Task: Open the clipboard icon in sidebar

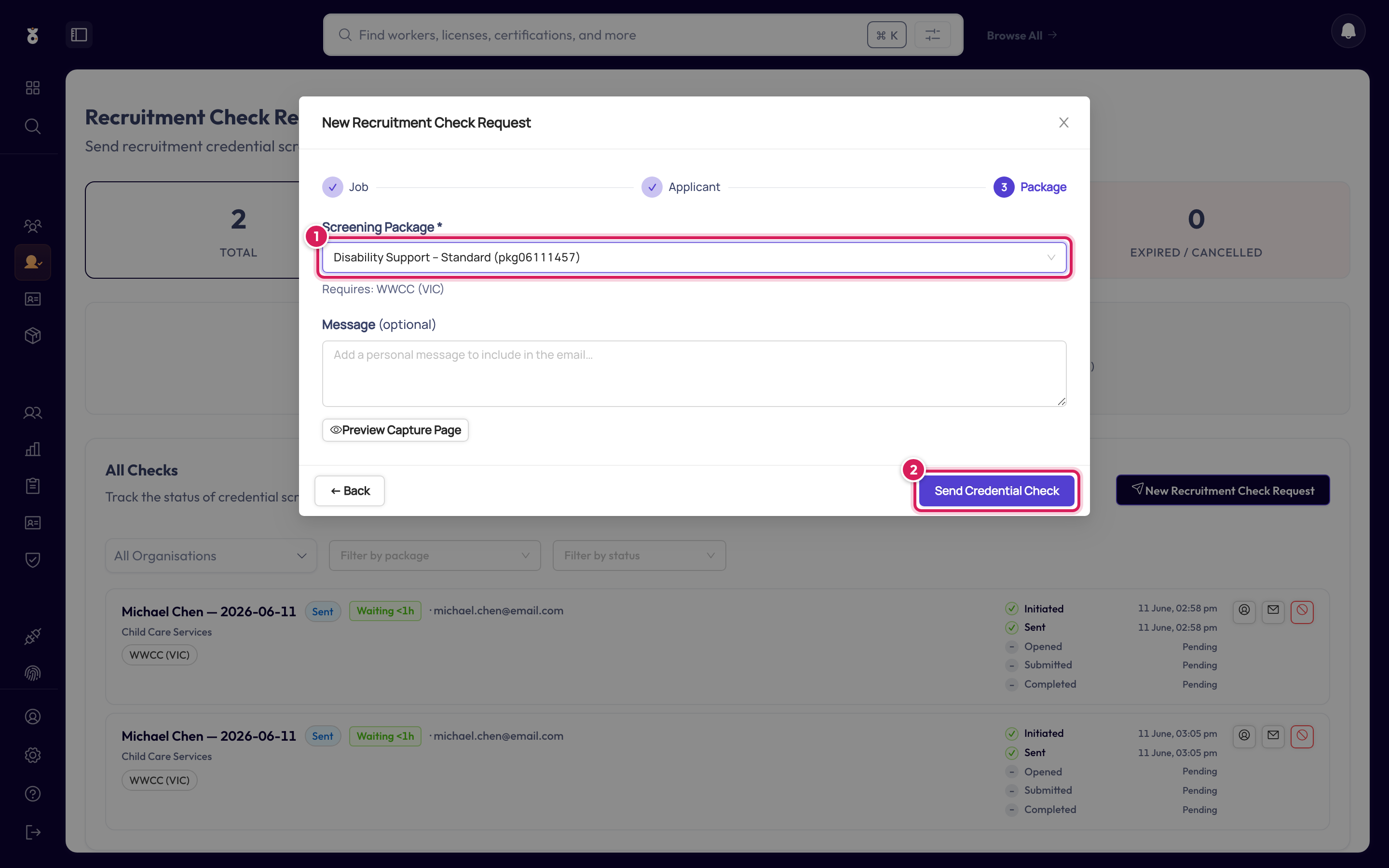Action: [x=33, y=486]
